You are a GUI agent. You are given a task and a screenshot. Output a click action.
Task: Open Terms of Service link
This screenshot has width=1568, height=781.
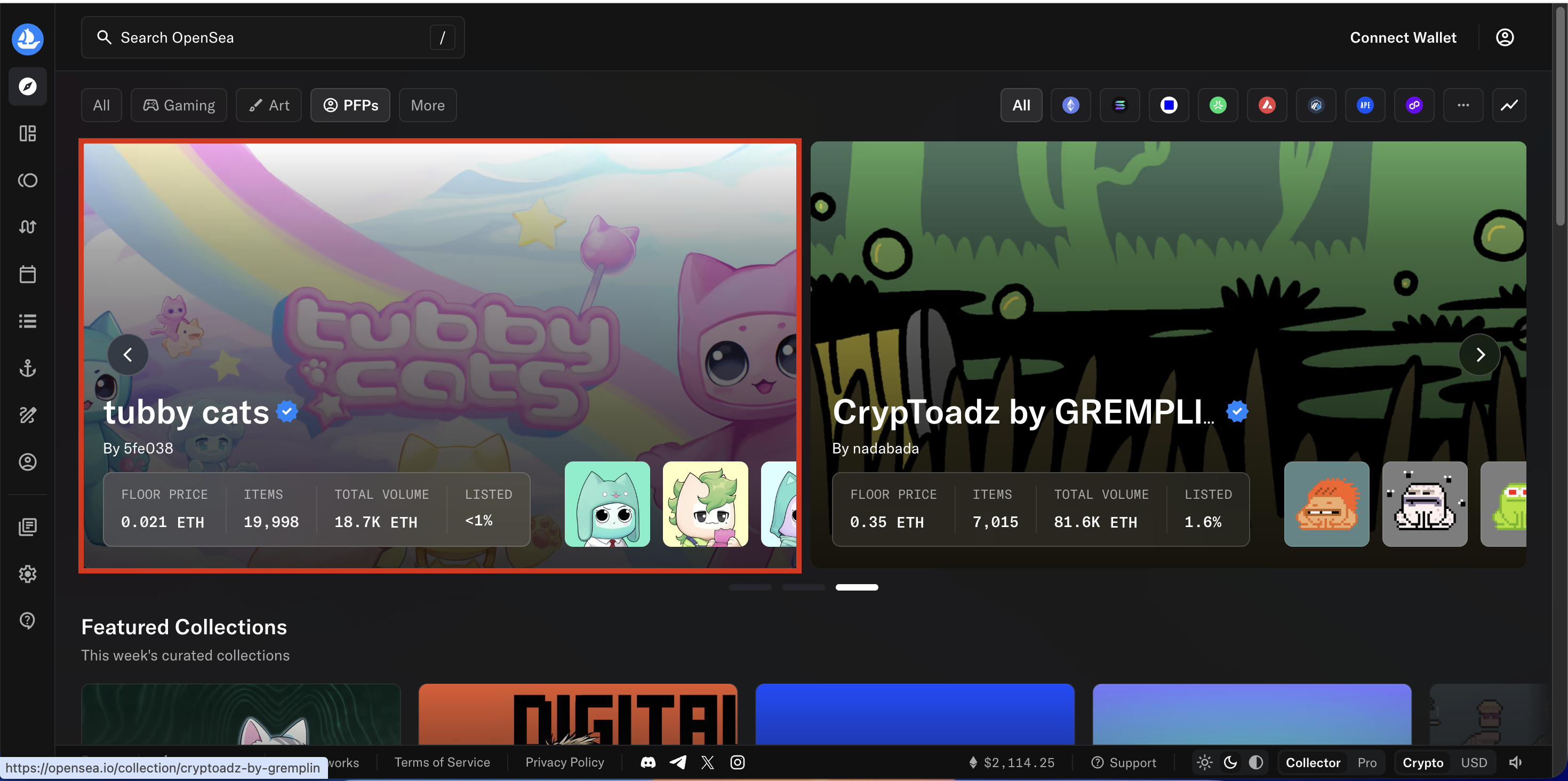(442, 762)
